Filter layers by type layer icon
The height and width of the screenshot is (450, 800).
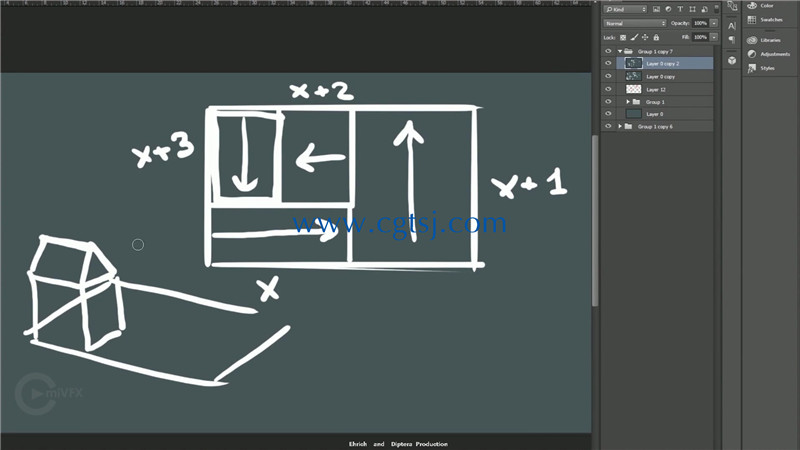coord(680,9)
